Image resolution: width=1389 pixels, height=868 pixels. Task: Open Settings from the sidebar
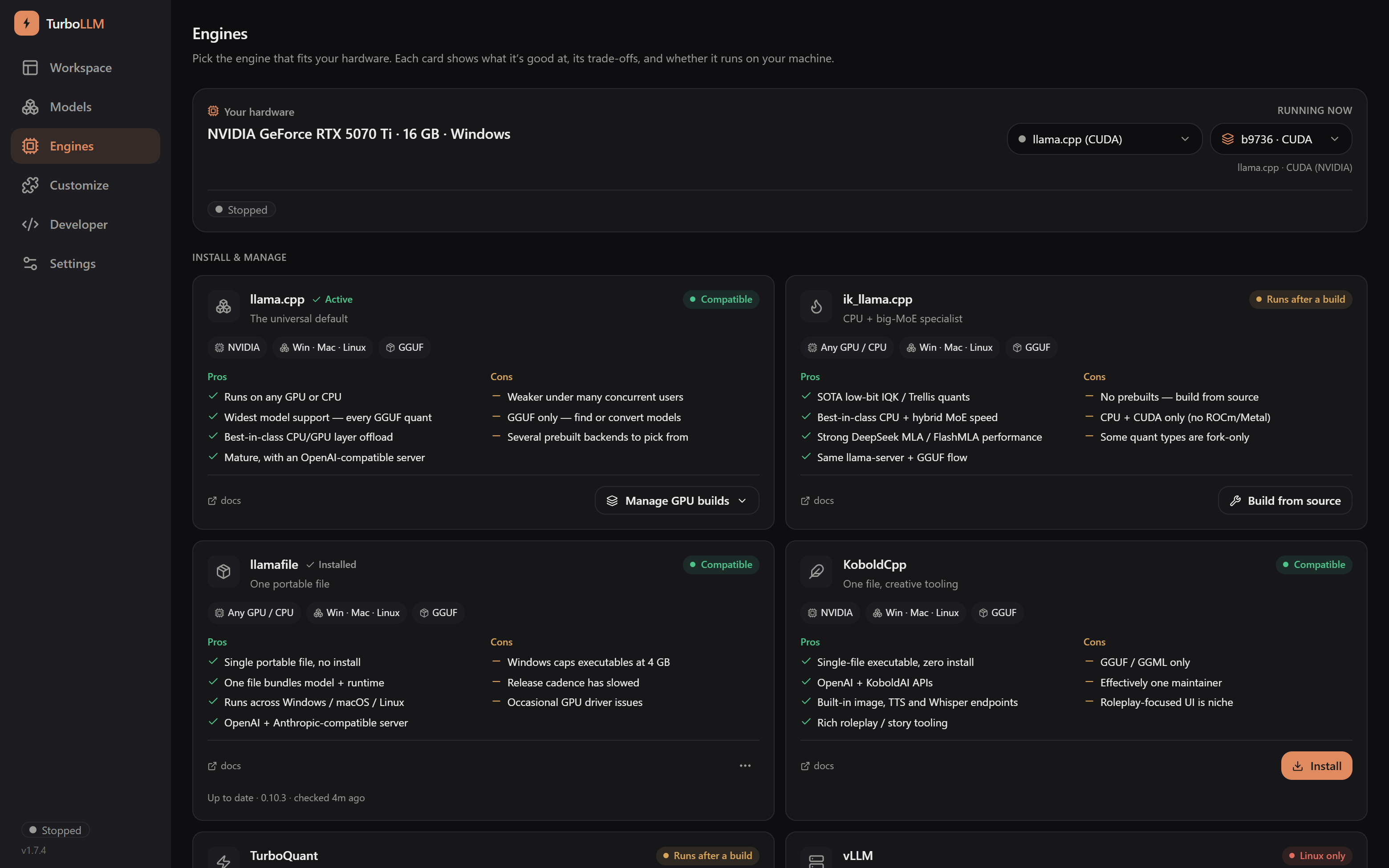(x=85, y=264)
